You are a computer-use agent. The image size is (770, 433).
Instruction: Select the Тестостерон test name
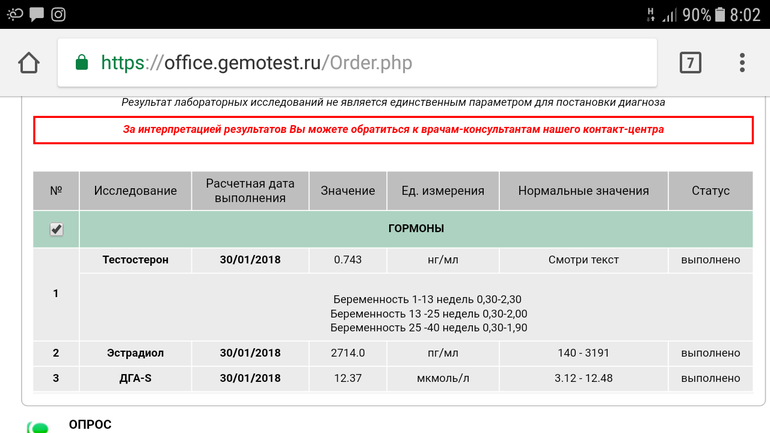point(135,260)
